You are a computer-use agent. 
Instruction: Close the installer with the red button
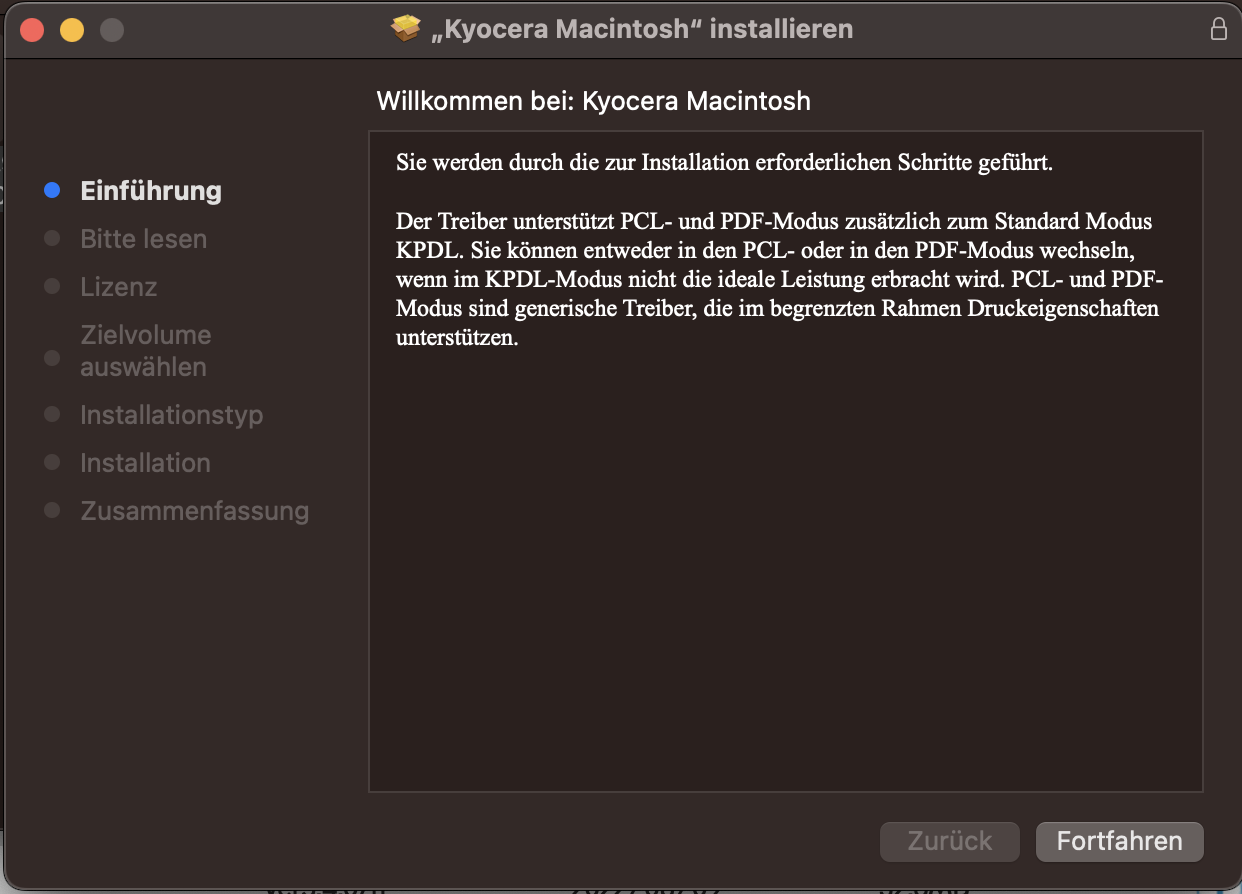click(x=32, y=30)
